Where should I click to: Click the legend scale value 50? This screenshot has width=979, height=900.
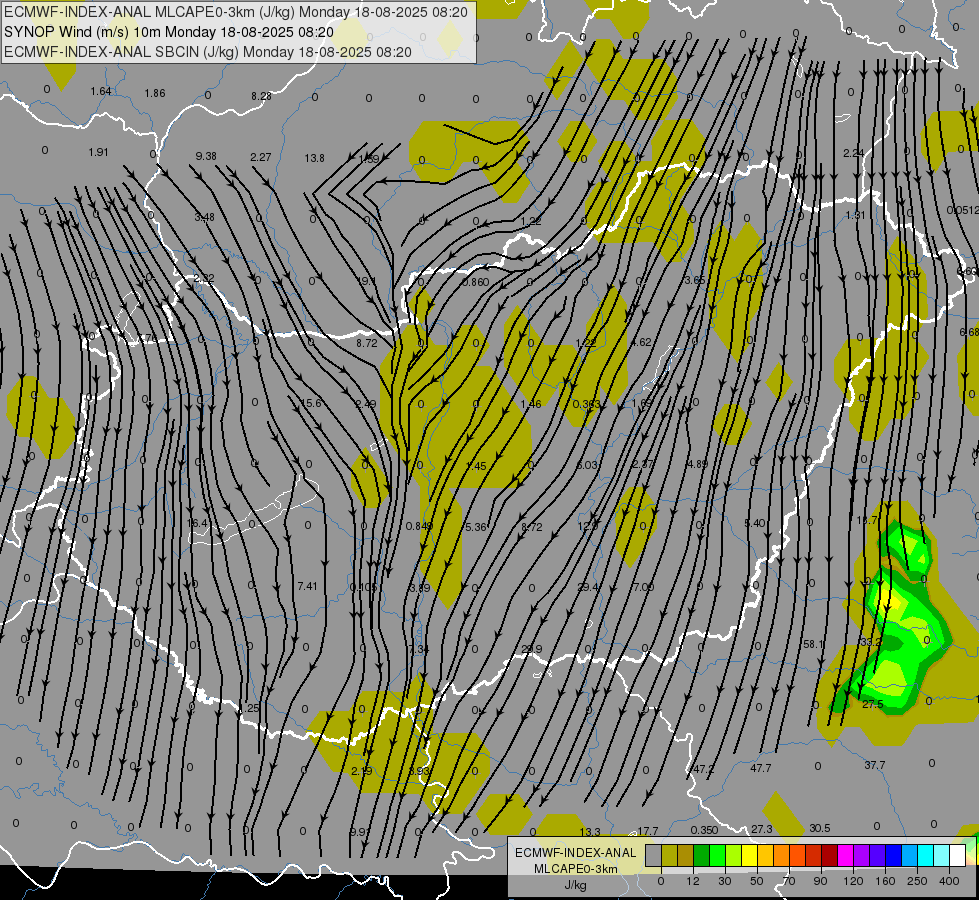coord(756,881)
